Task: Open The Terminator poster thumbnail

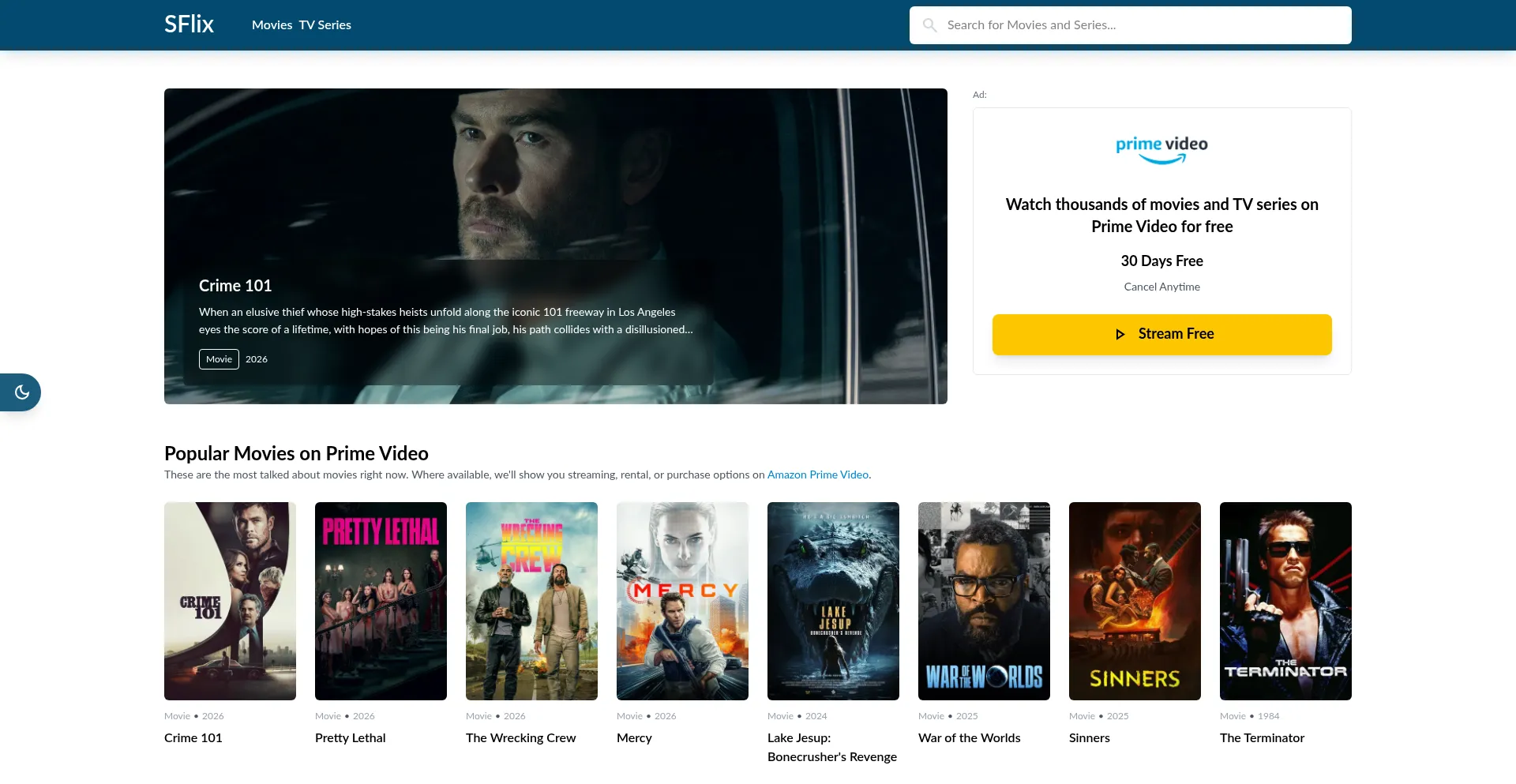Action: (1285, 601)
